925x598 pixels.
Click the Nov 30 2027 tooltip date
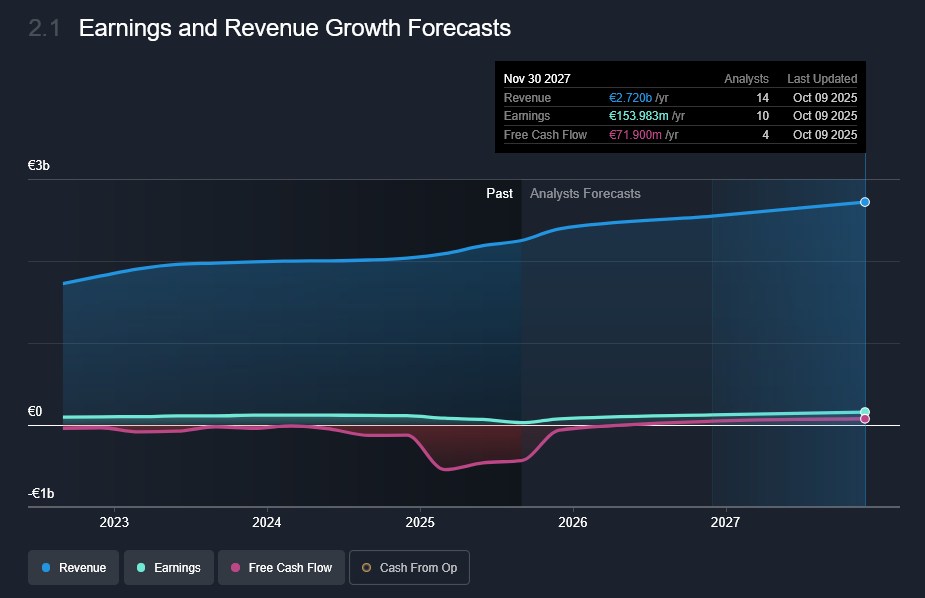click(x=538, y=79)
